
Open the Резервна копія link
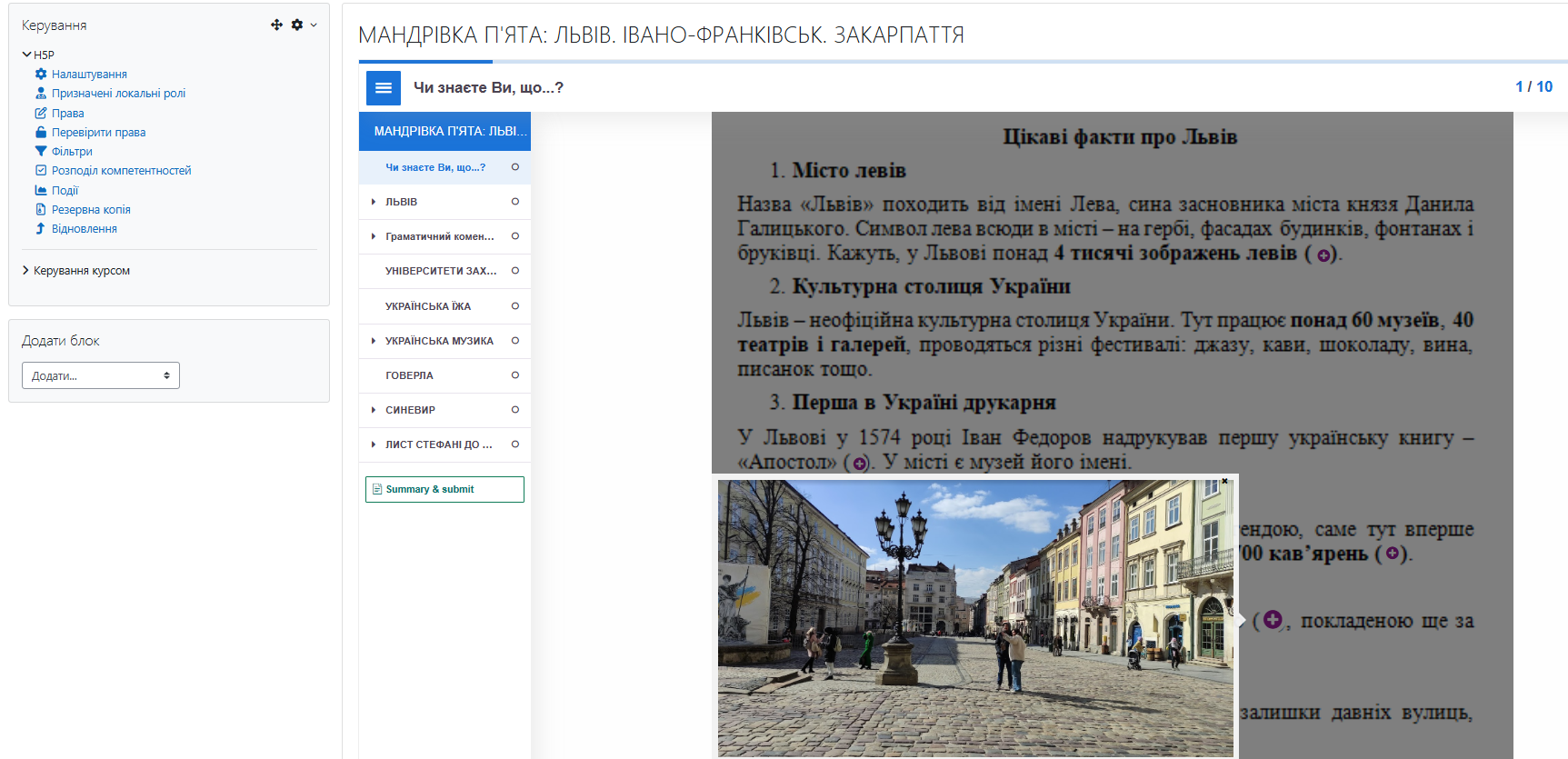91,209
